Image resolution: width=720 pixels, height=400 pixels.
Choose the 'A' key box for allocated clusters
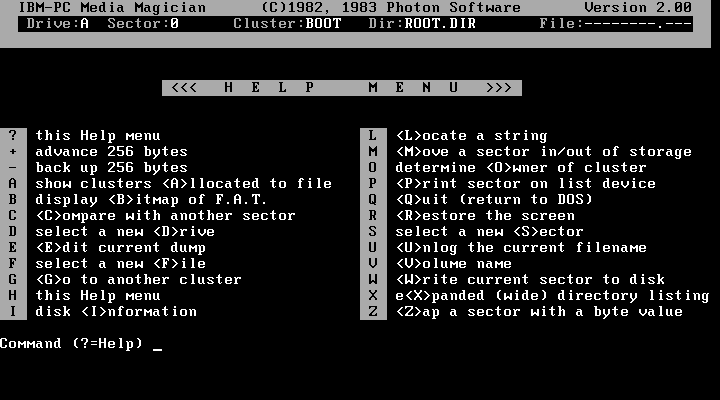tap(13, 184)
